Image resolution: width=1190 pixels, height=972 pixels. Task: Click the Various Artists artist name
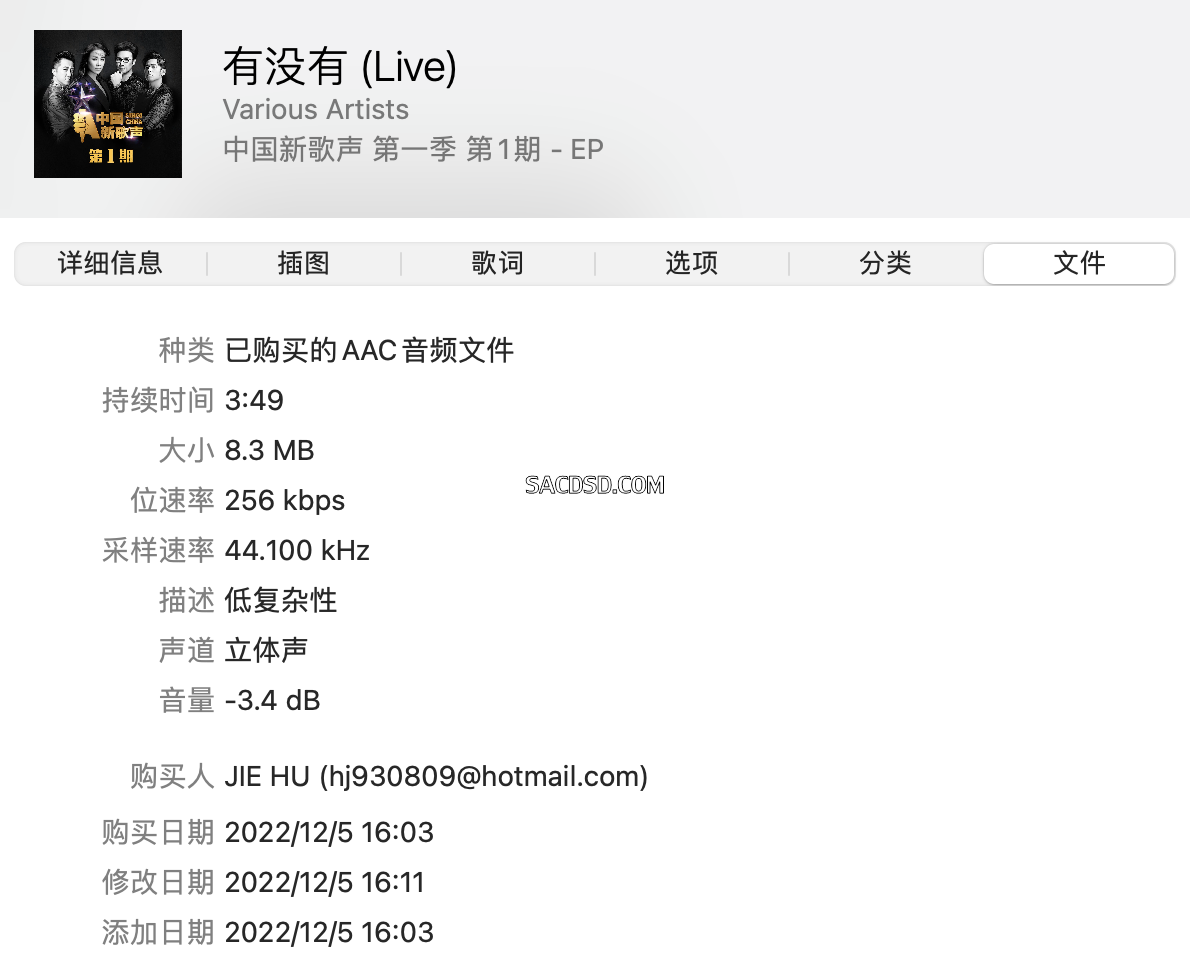tap(316, 110)
